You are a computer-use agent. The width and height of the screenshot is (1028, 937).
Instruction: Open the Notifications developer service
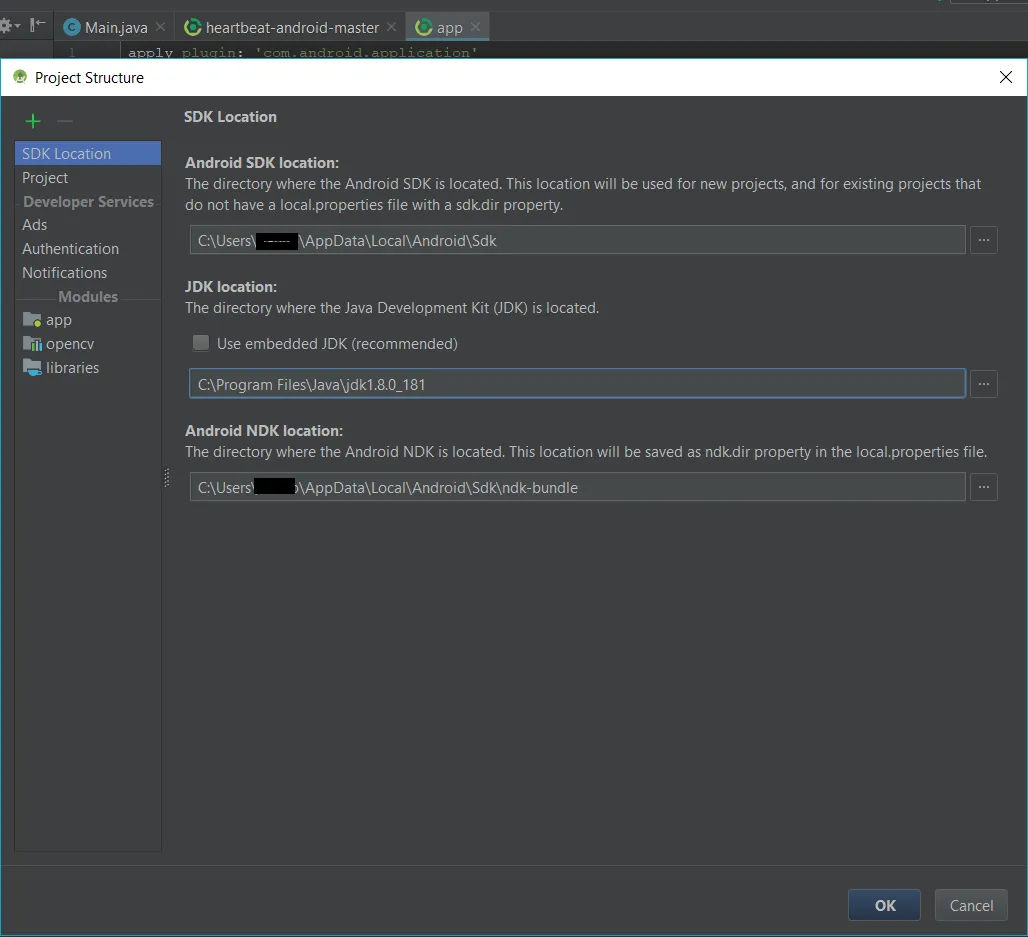pyautogui.click(x=88, y=273)
